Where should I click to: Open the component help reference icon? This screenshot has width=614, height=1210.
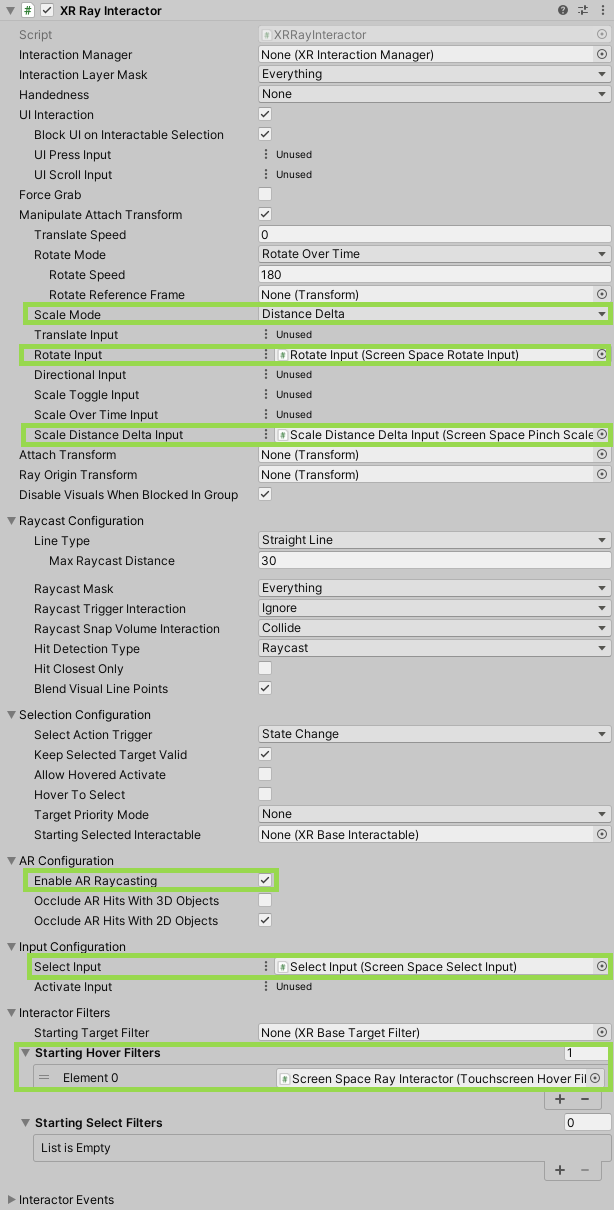pyautogui.click(x=563, y=10)
